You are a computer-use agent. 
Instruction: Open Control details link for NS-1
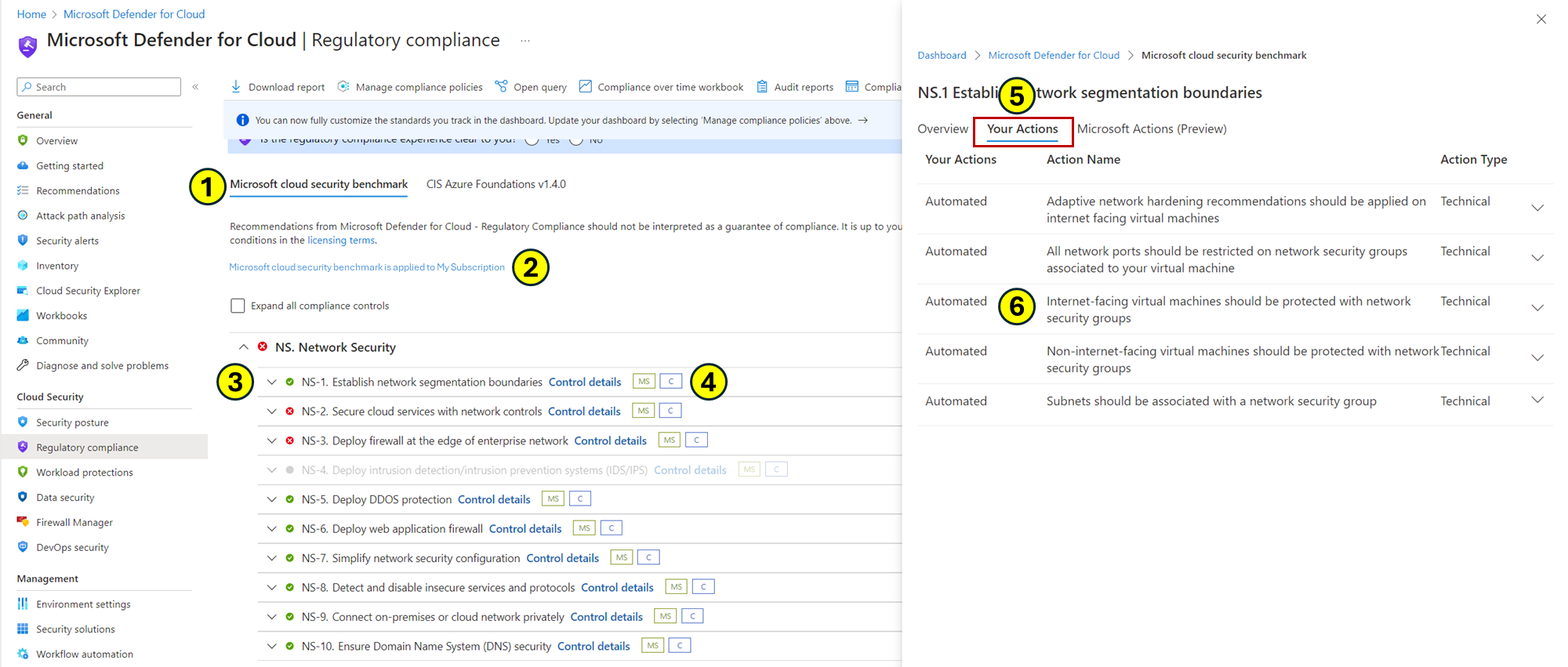(x=585, y=382)
